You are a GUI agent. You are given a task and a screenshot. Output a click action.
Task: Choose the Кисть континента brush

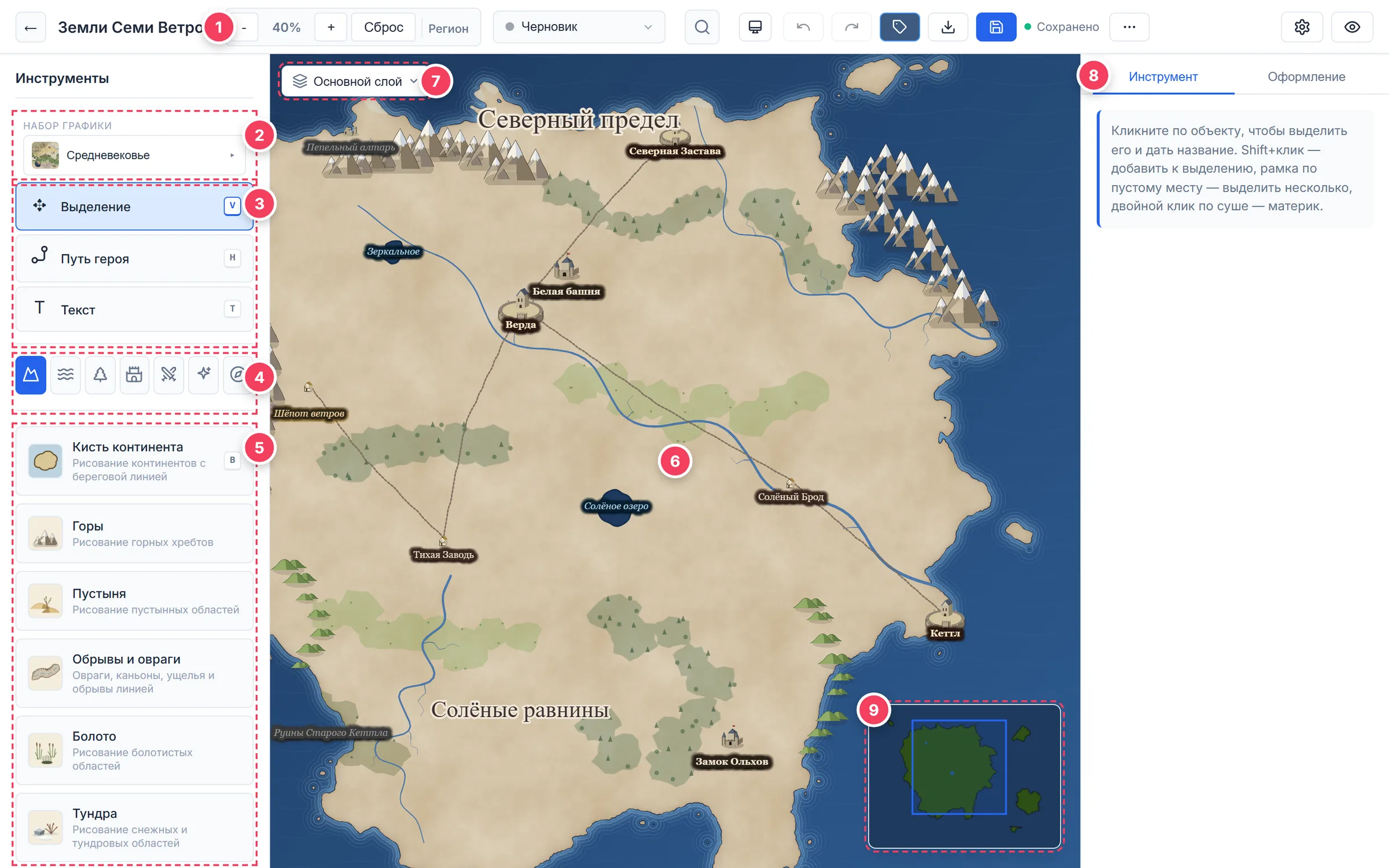(x=134, y=461)
